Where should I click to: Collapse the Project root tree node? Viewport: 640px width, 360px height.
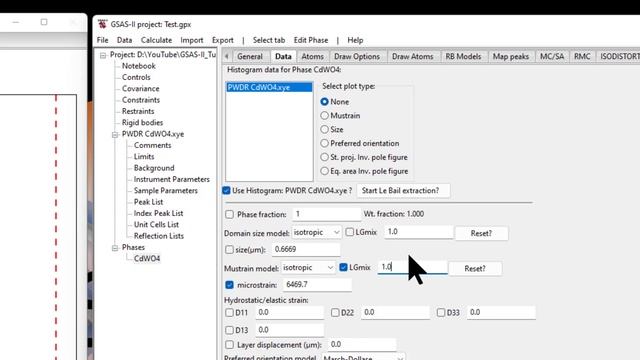click(x=103, y=55)
